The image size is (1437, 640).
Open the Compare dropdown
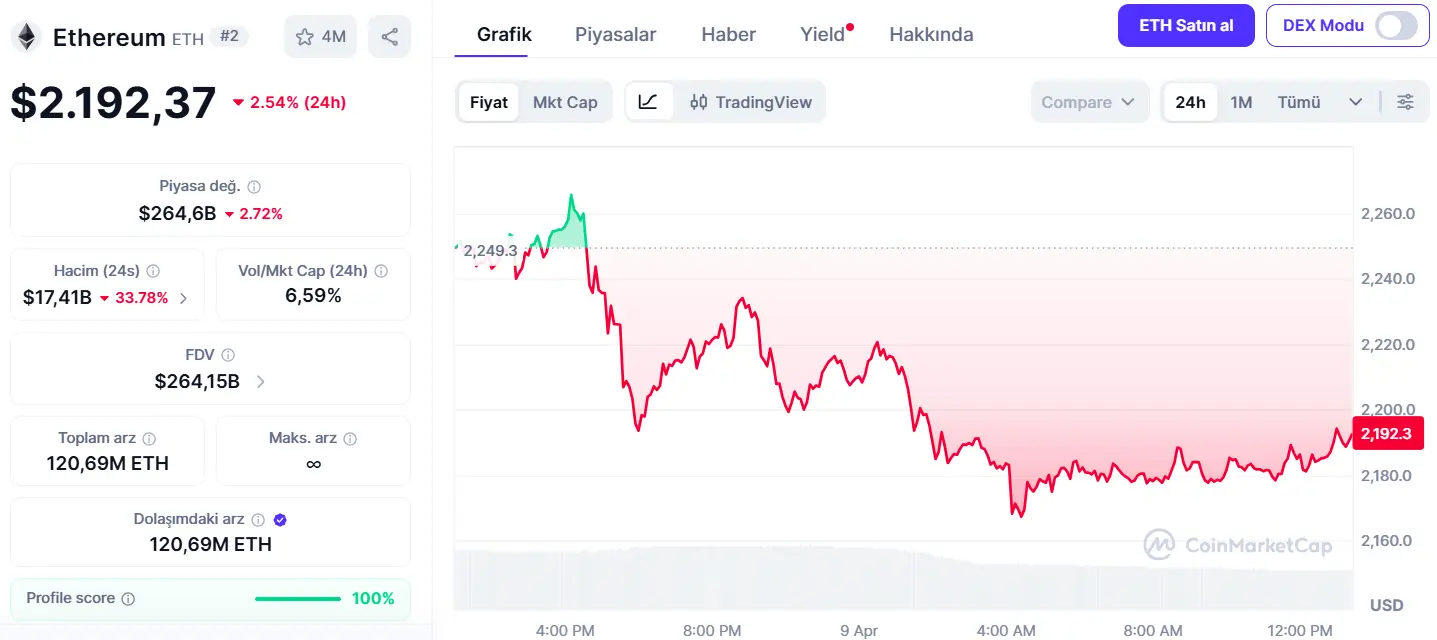(1087, 102)
